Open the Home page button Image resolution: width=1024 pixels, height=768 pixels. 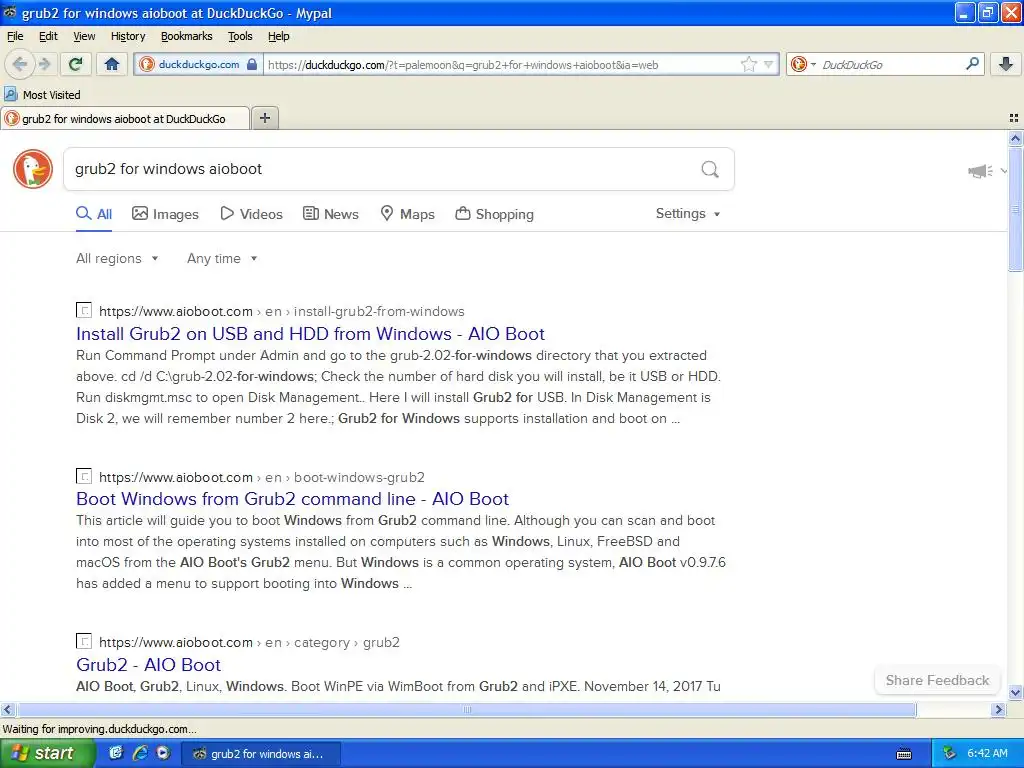[x=112, y=64]
